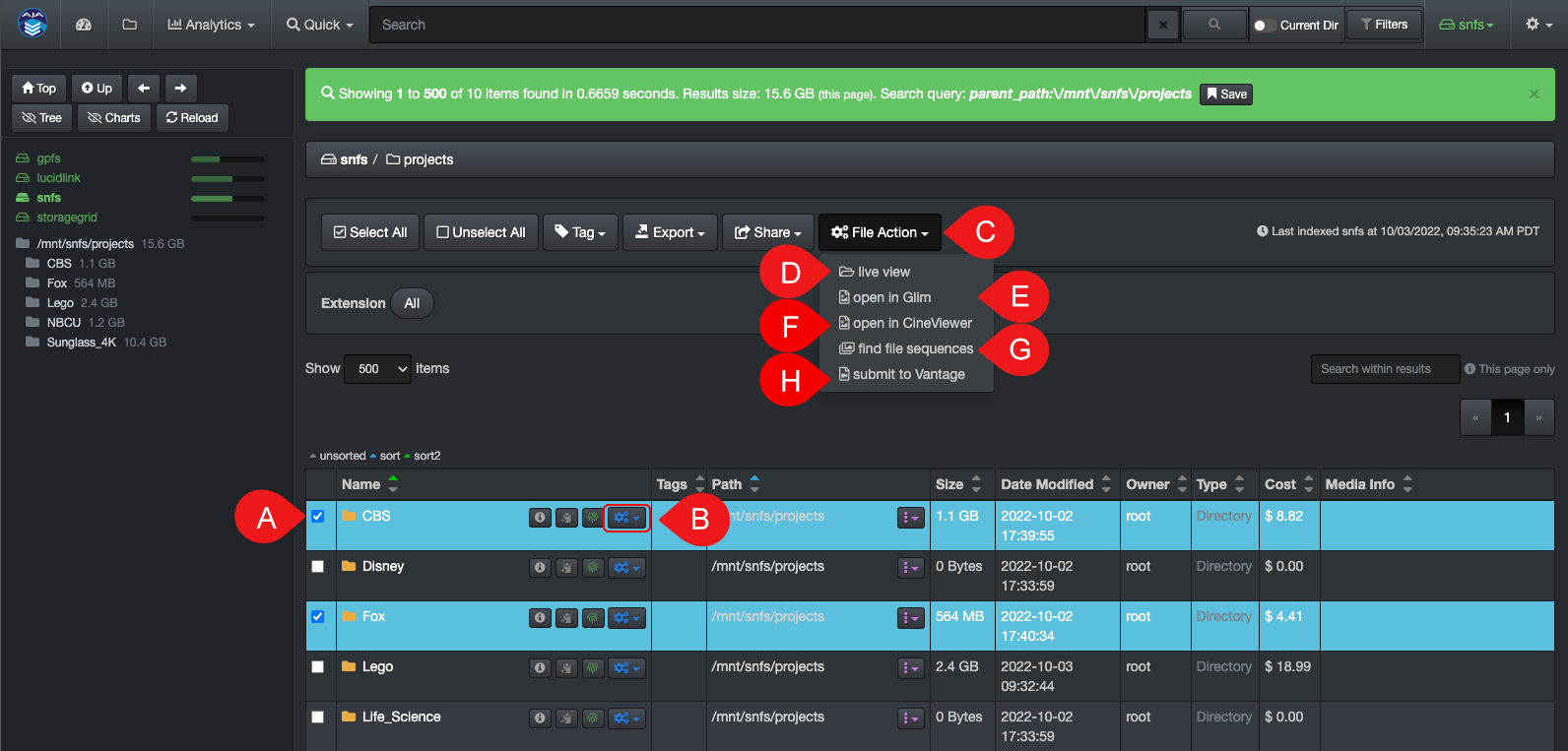Viewport: 1568px width, 751px height.
Task: Click the back arrow navigation button
Action: click(x=144, y=89)
